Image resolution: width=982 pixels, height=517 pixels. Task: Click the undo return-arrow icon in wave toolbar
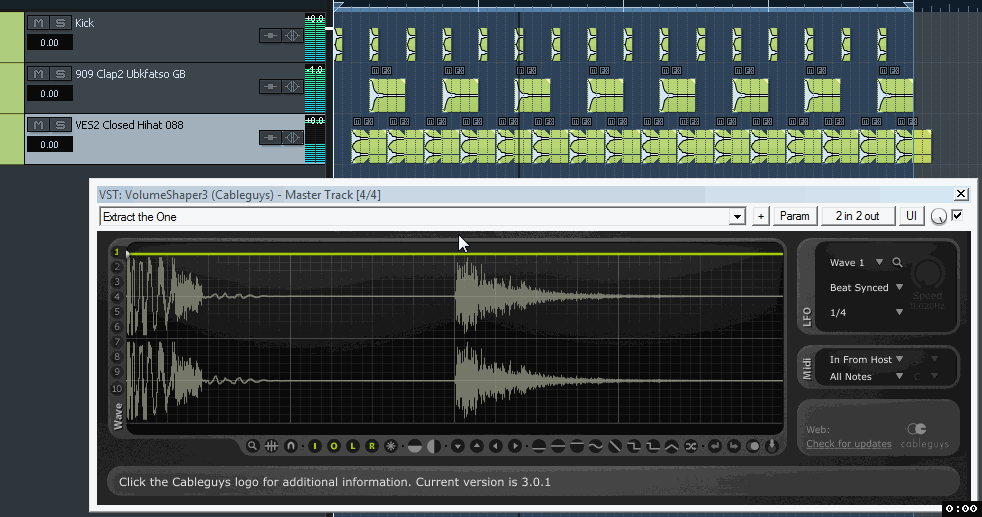coord(715,446)
